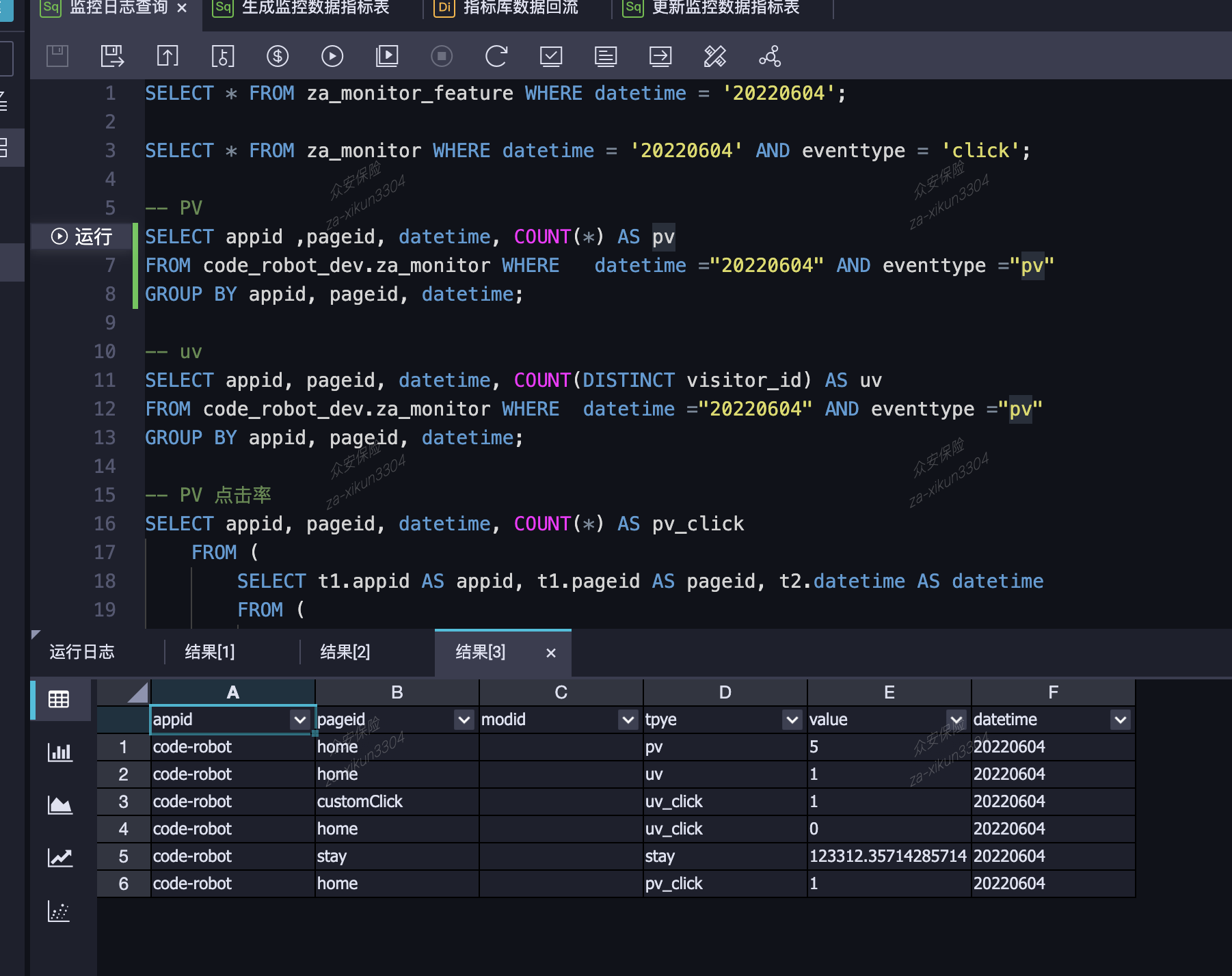Image resolution: width=1232 pixels, height=976 pixels.
Task: Select the scatter plot view icon
Action: 59,911
